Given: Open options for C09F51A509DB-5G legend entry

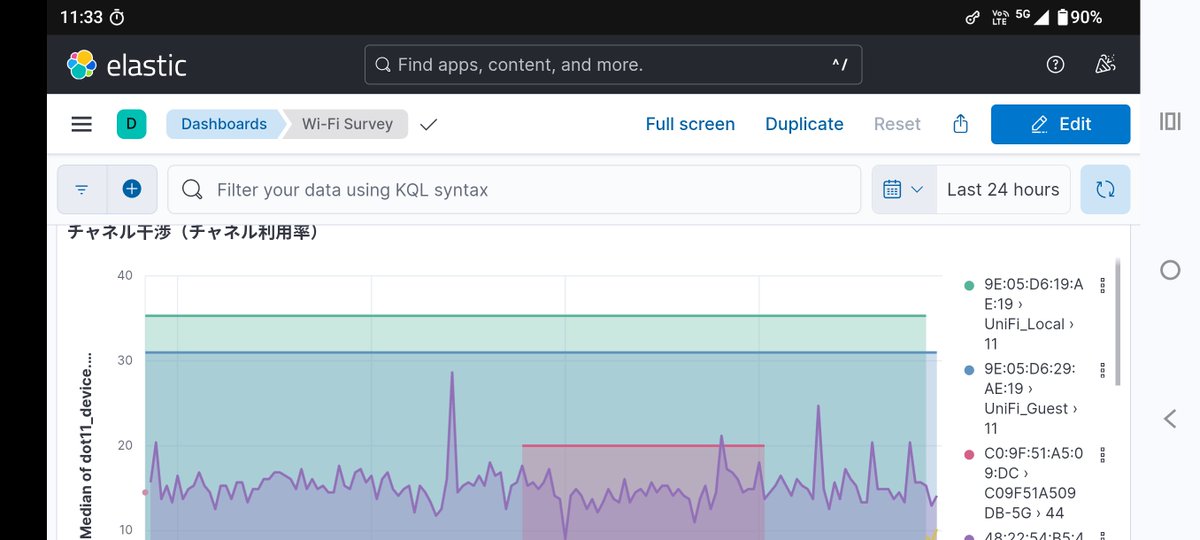Looking at the screenshot, I should click(x=1102, y=454).
